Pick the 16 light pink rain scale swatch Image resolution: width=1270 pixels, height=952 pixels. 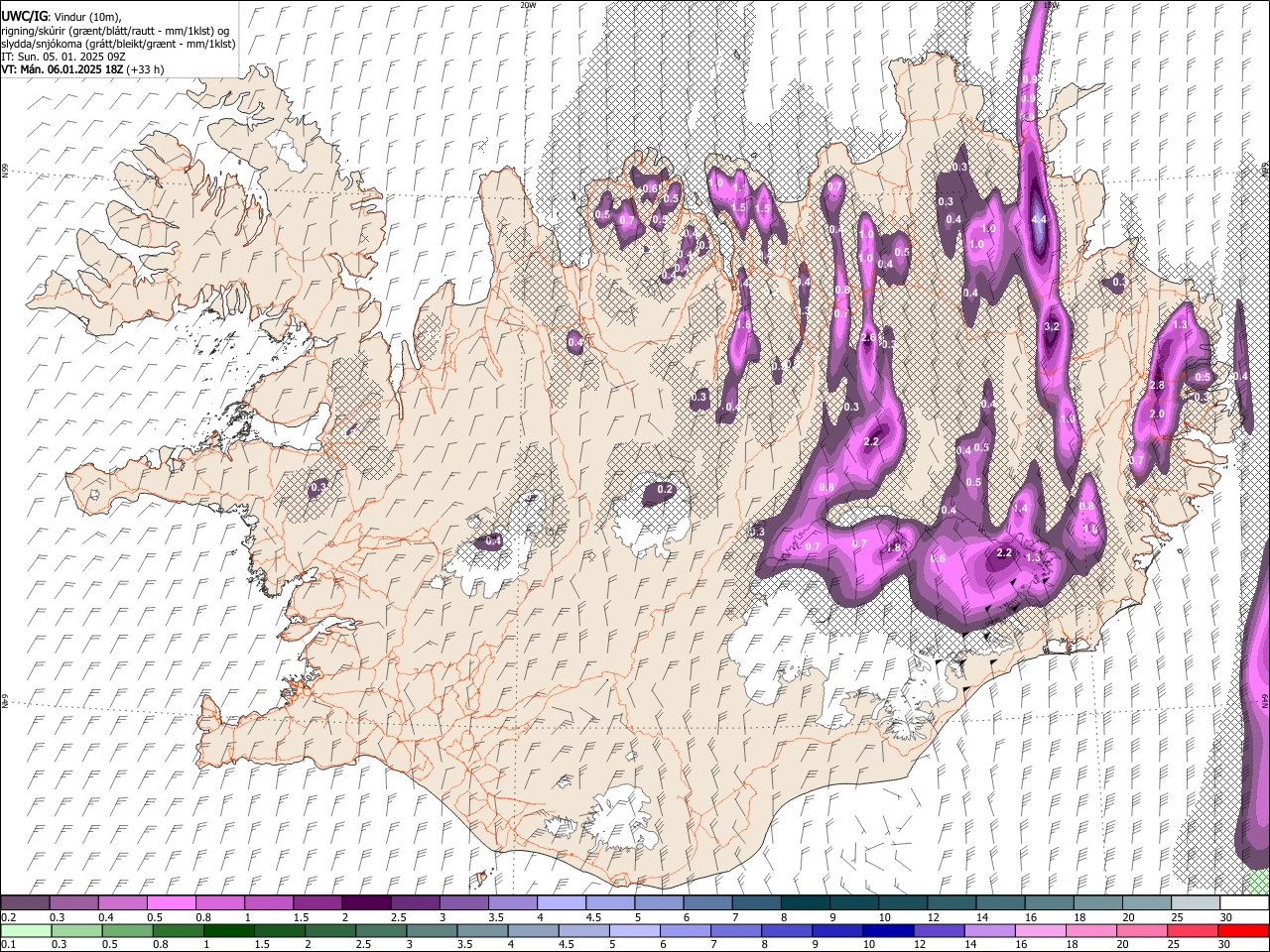(1040, 930)
